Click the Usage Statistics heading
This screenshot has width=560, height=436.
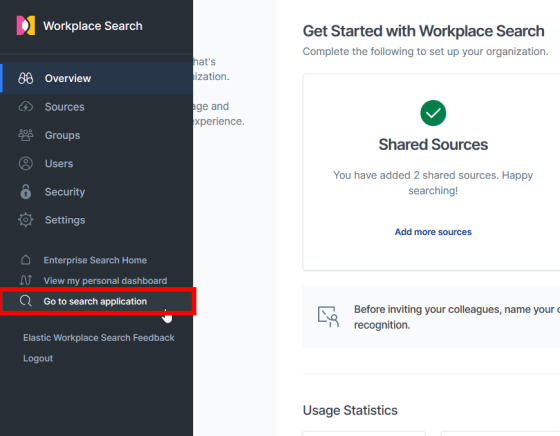pos(350,410)
